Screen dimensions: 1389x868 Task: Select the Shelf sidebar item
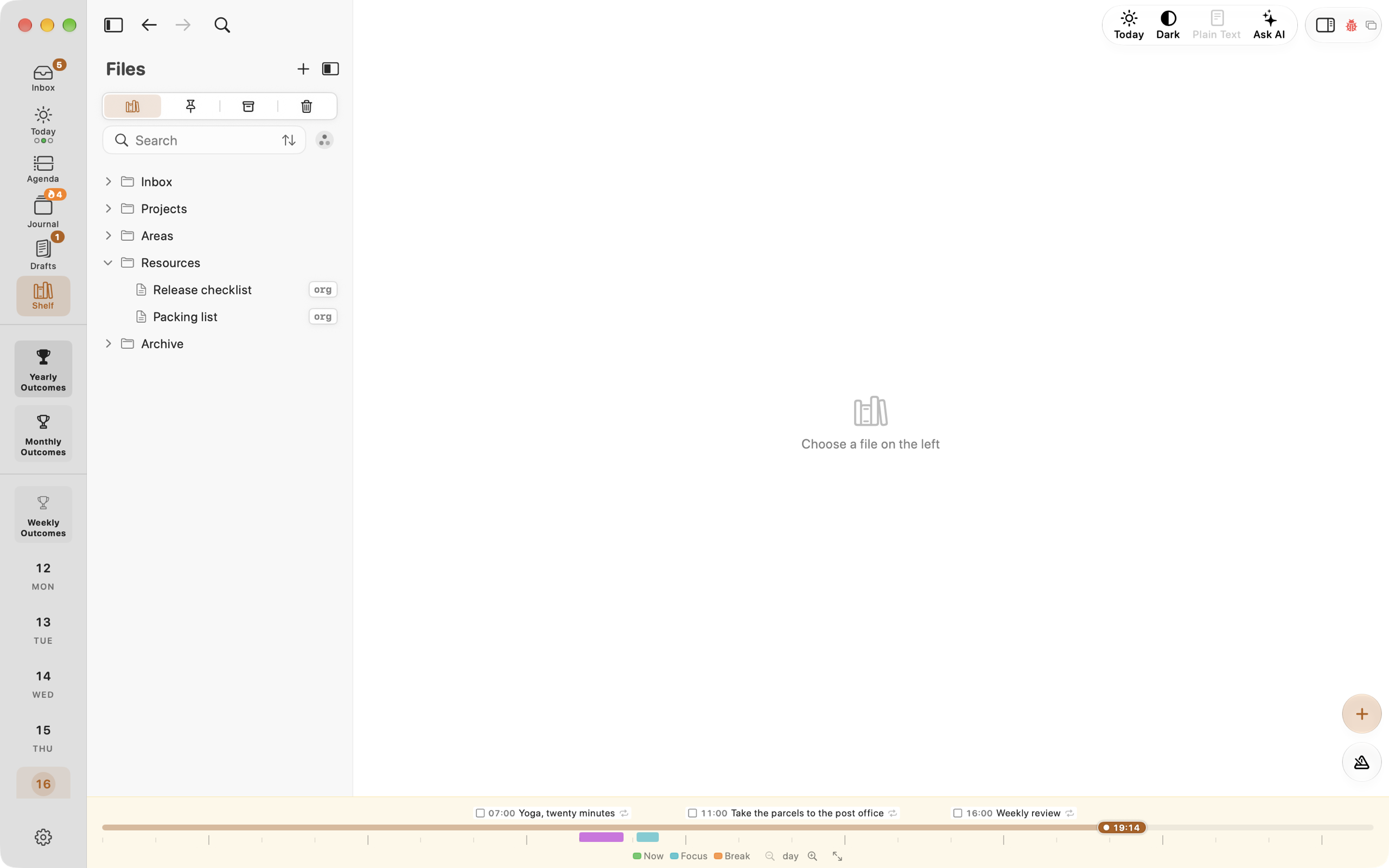(x=43, y=296)
